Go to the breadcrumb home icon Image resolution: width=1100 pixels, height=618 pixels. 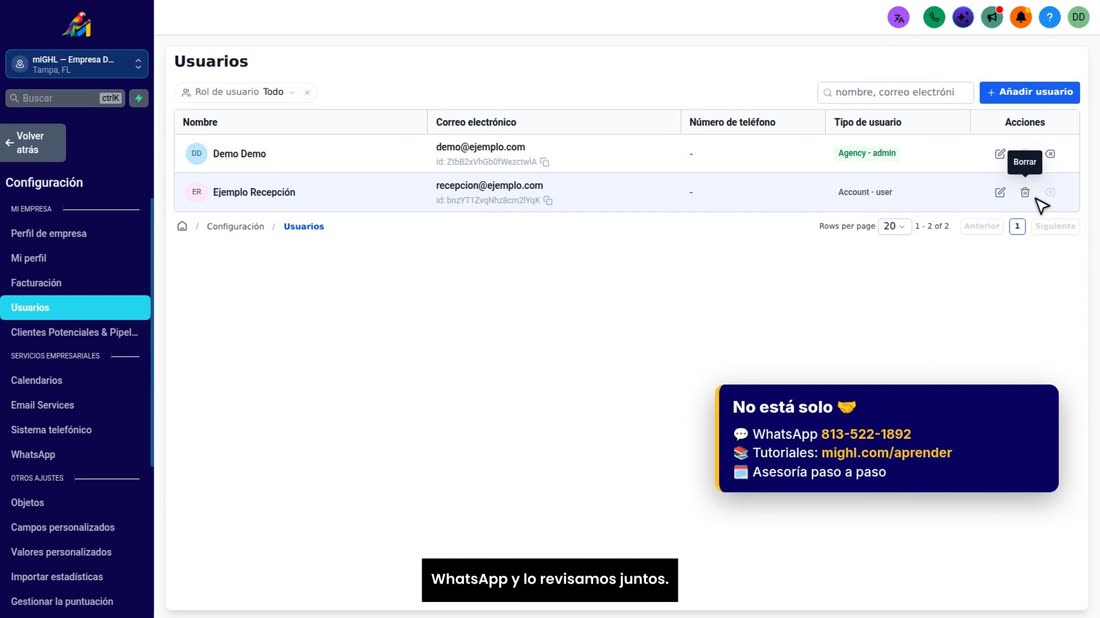click(x=182, y=226)
